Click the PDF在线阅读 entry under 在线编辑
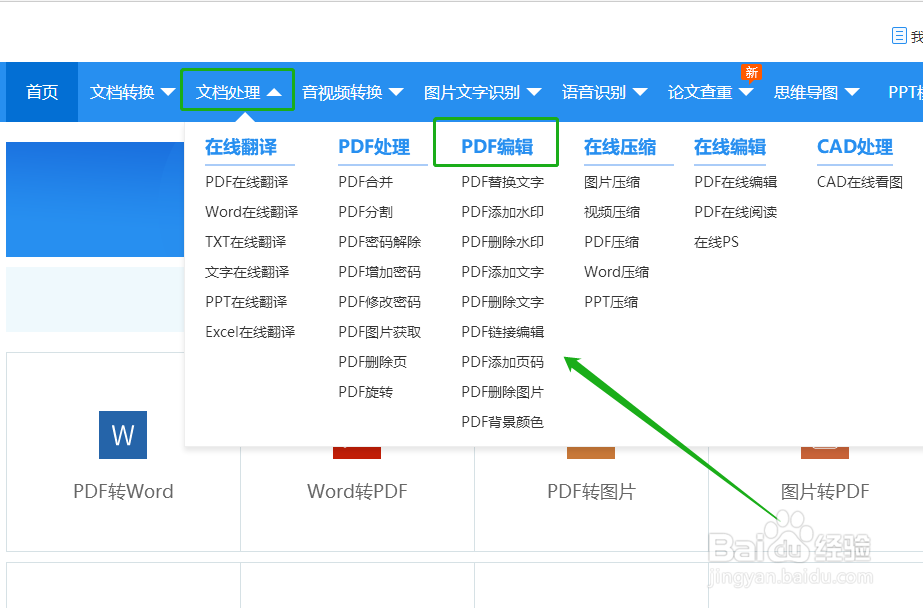The image size is (923, 608). [x=735, y=211]
